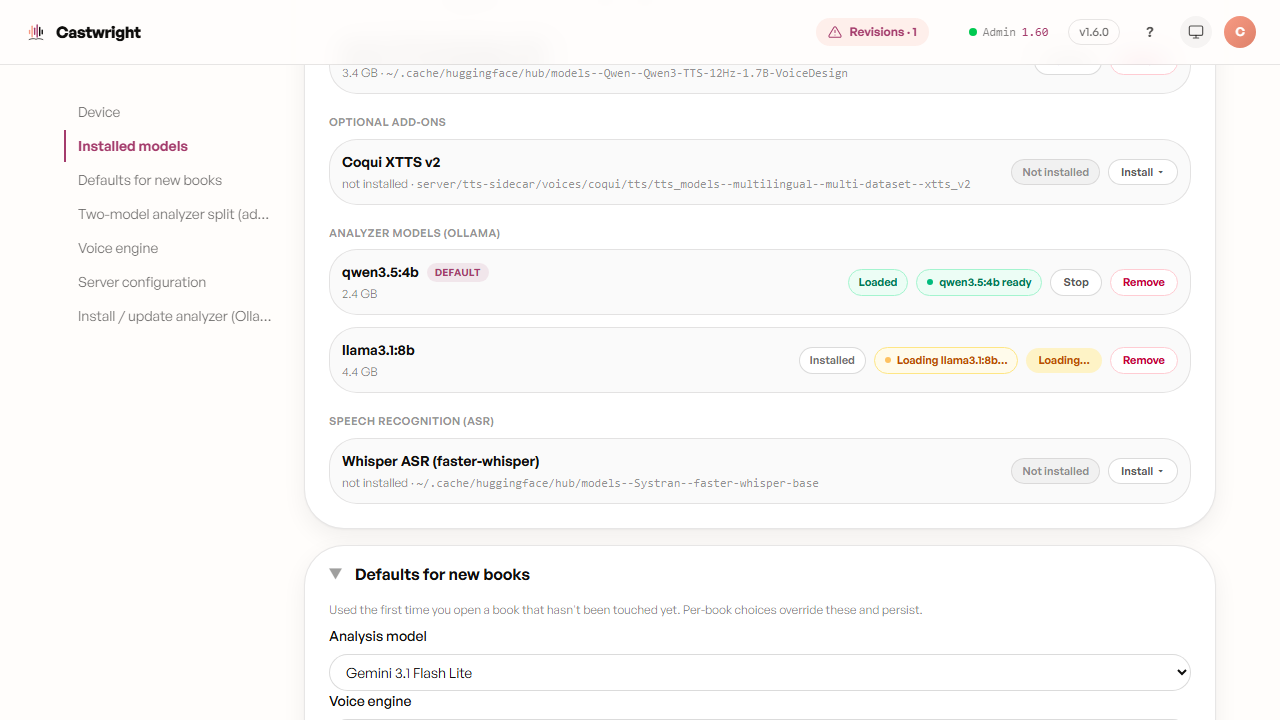Open the Revisions · 1 badge
Image resolution: width=1280 pixels, height=720 pixels.
(872, 32)
